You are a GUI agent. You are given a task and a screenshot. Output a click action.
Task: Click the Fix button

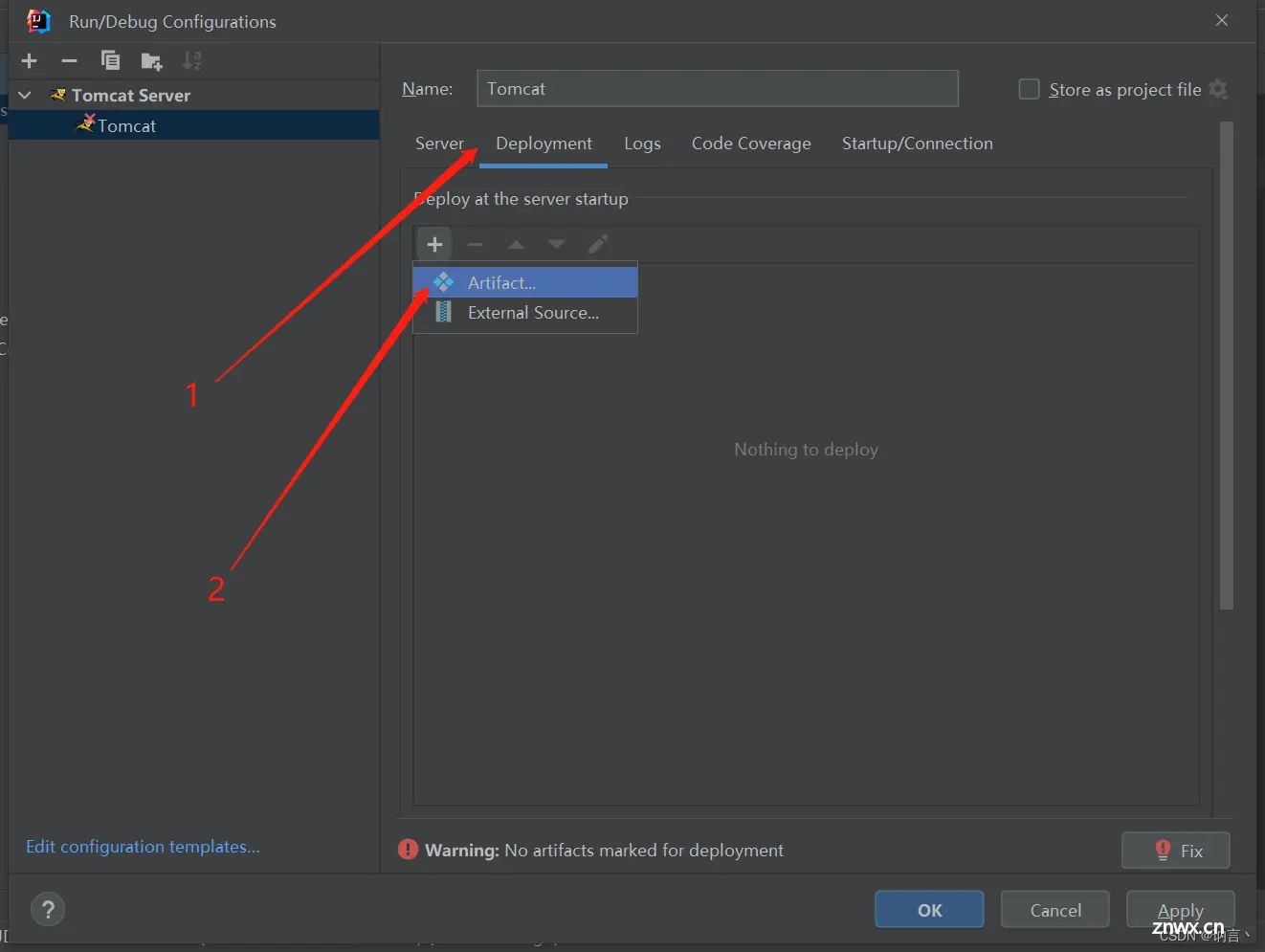(1176, 851)
